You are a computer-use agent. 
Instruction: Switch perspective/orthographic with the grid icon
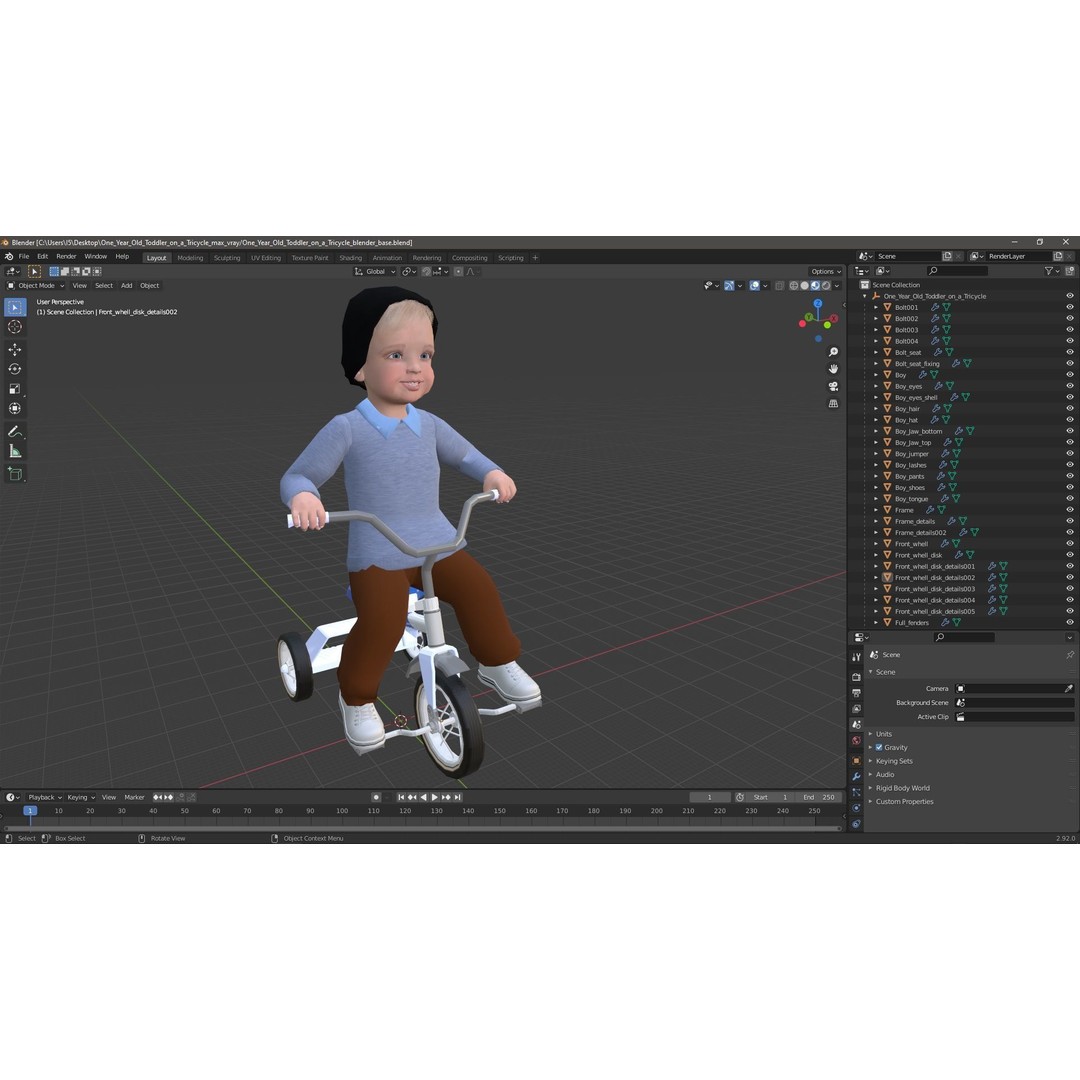click(833, 404)
